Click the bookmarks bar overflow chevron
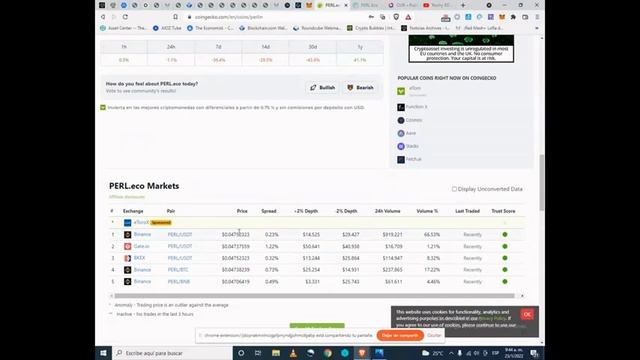The image size is (640, 360). 537,28
